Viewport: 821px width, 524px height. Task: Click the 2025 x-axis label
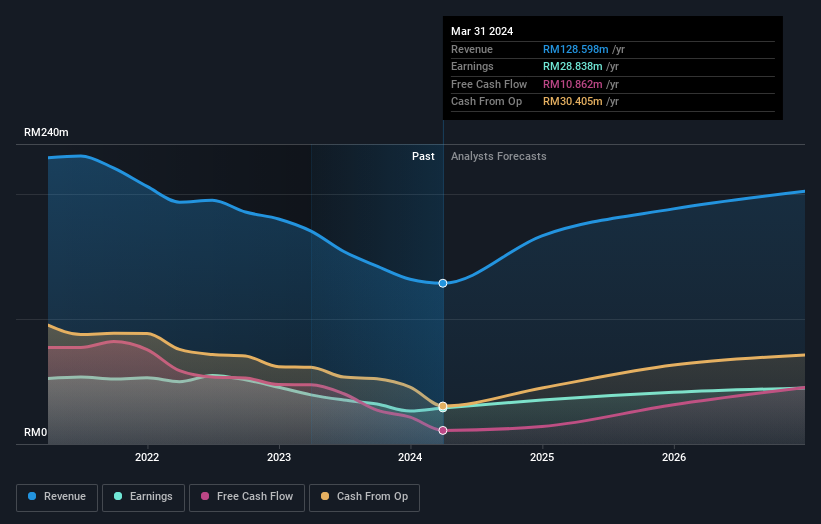click(x=542, y=457)
